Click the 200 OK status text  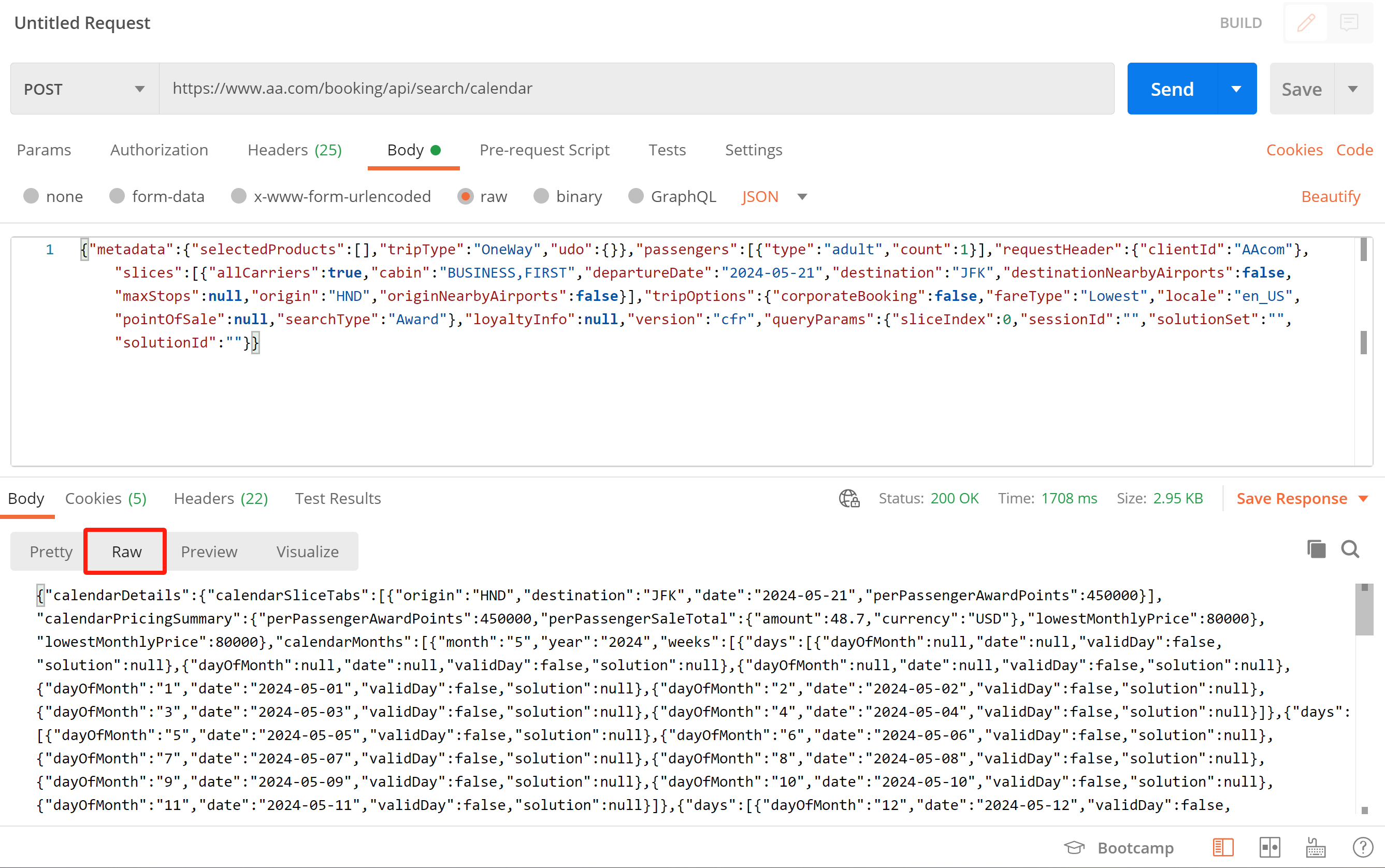955,498
